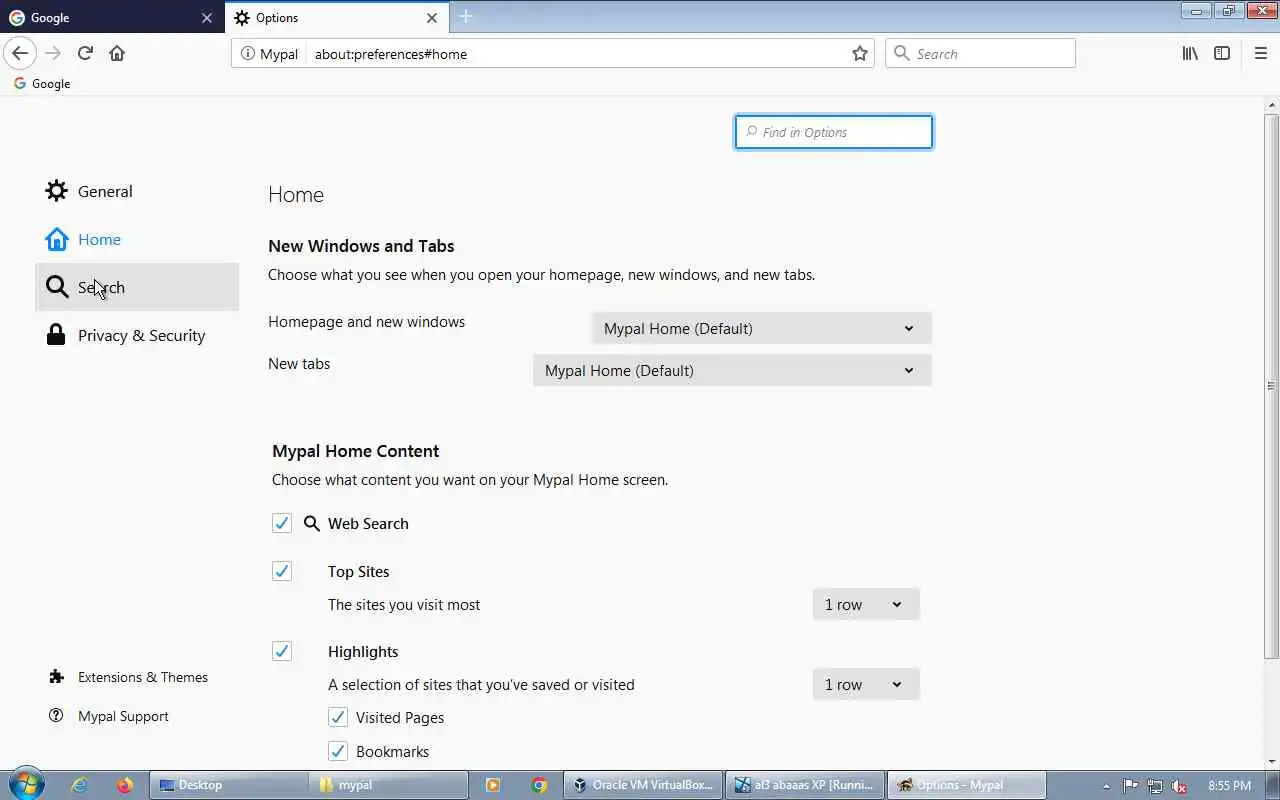
Task: Show site information icon next to Mypal
Action: click(247, 54)
